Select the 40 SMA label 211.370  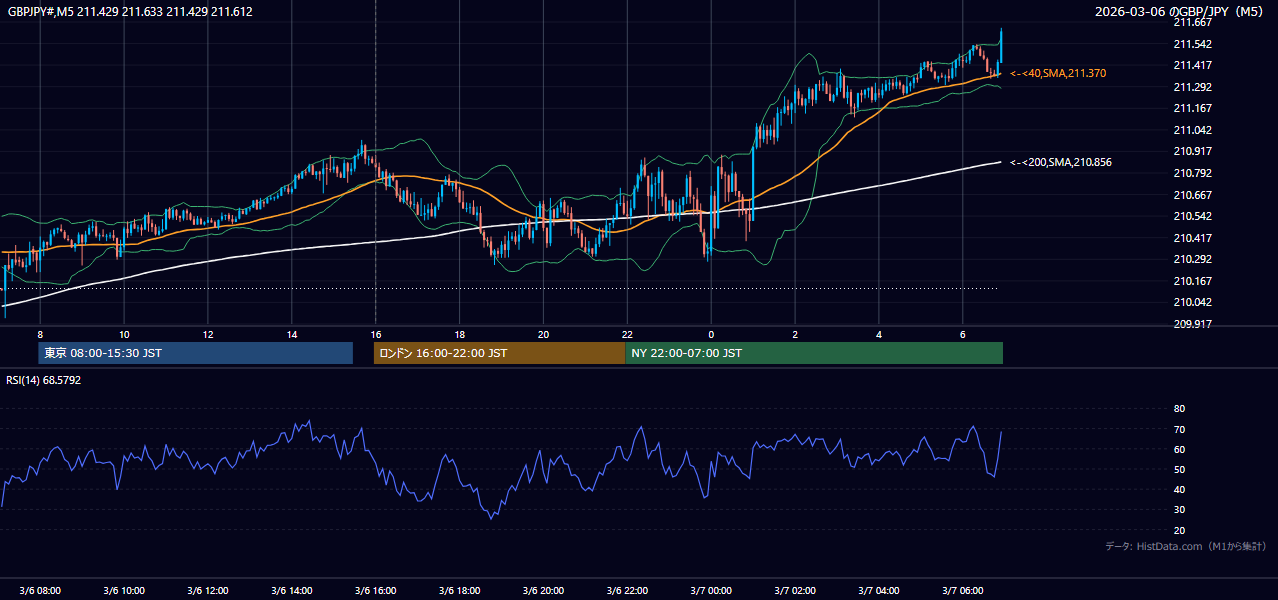1058,74
